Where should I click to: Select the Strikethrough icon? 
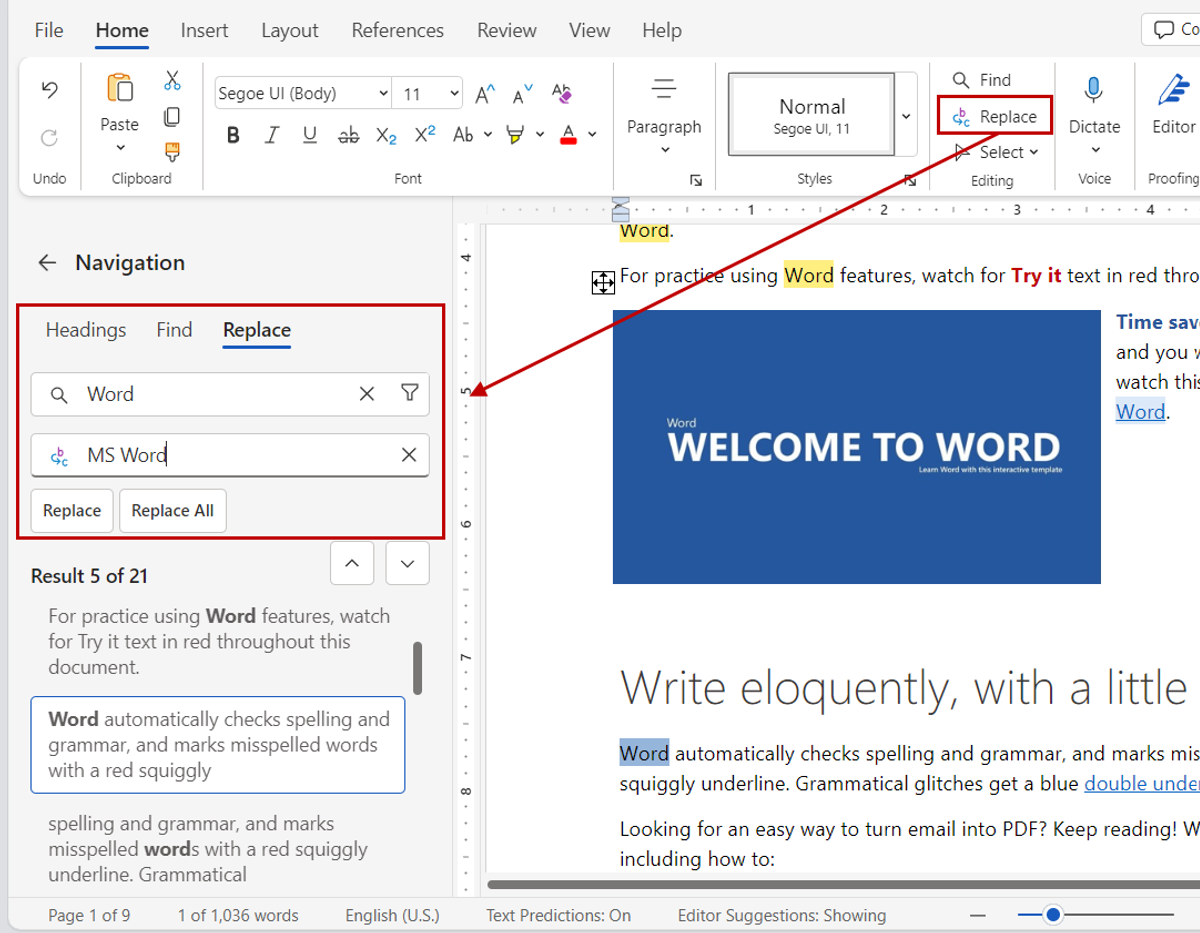(x=348, y=135)
